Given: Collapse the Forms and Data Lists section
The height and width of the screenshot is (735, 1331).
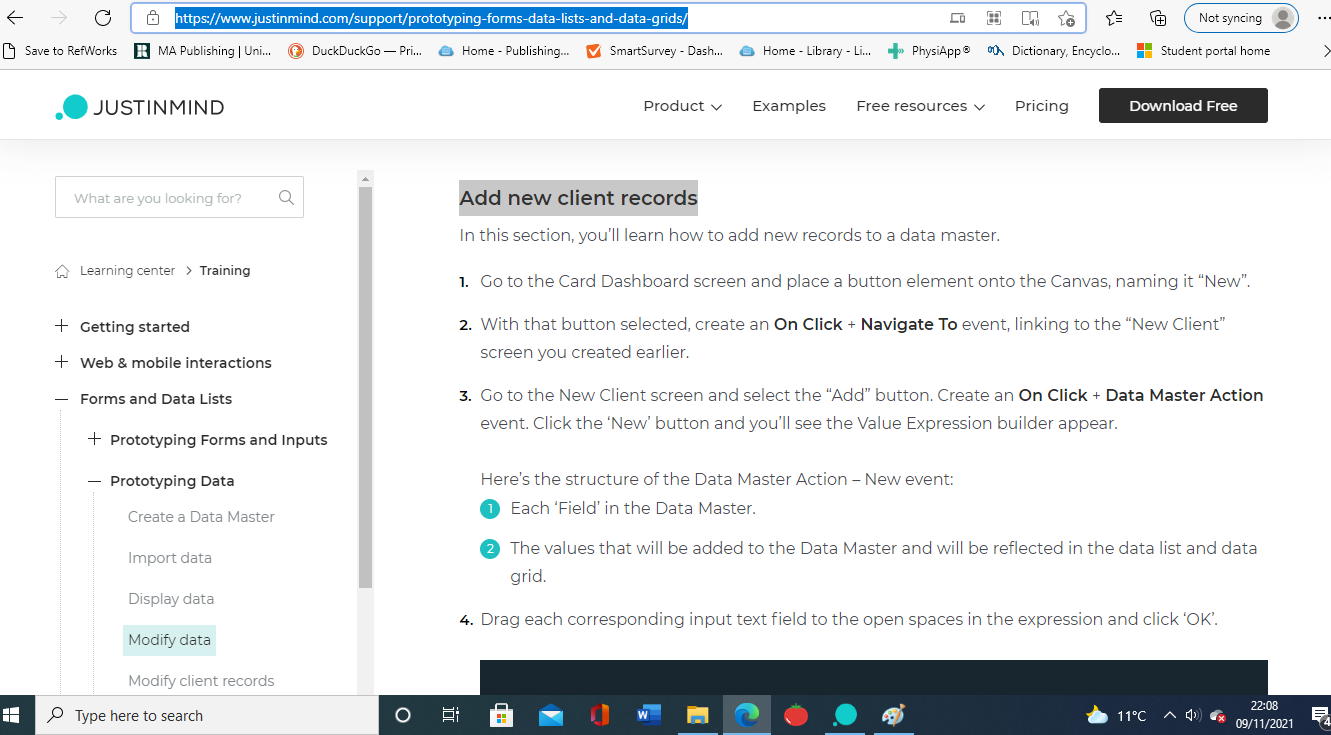Looking at the screenshot, I should point(61,399).
